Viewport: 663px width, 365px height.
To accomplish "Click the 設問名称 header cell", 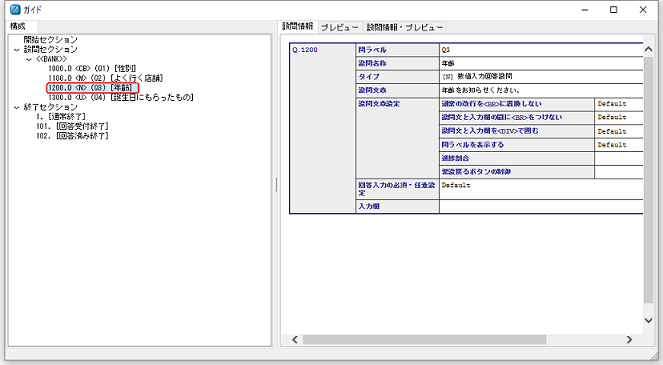I will (397, 63).
